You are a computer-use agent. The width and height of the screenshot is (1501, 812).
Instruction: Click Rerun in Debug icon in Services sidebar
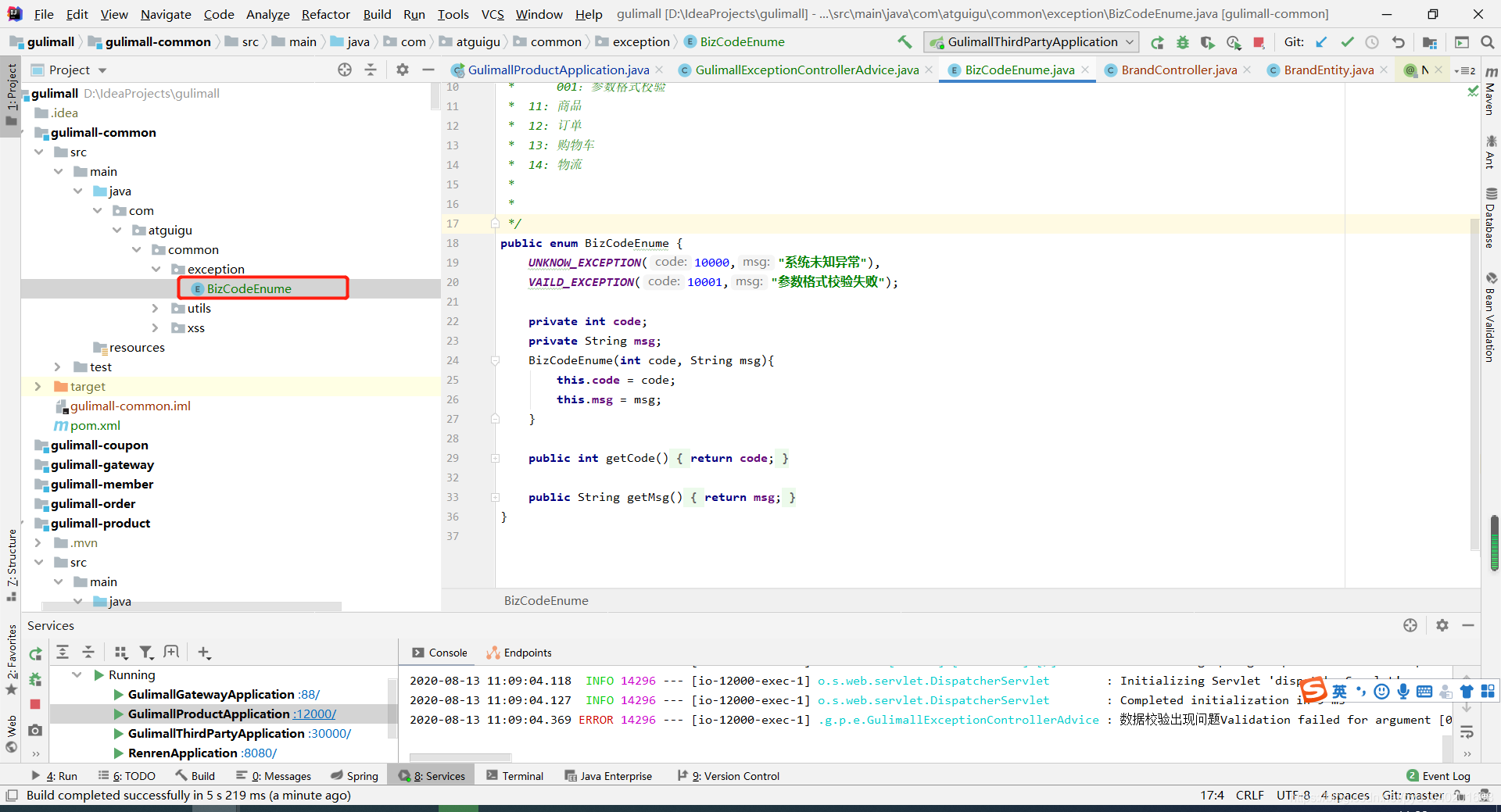point(35,679)
